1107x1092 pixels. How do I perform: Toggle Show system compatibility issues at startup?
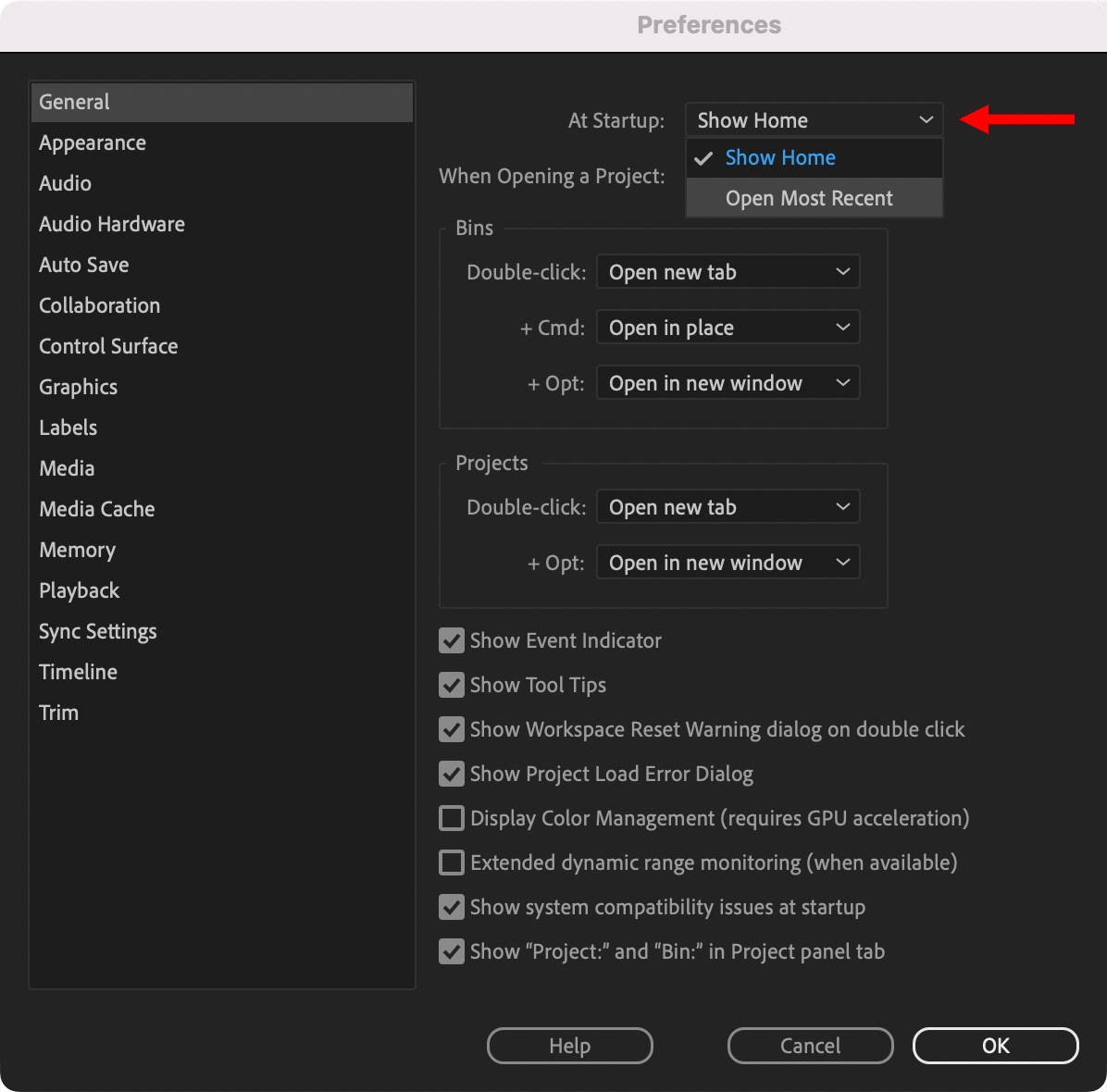(x=451, y=908)
